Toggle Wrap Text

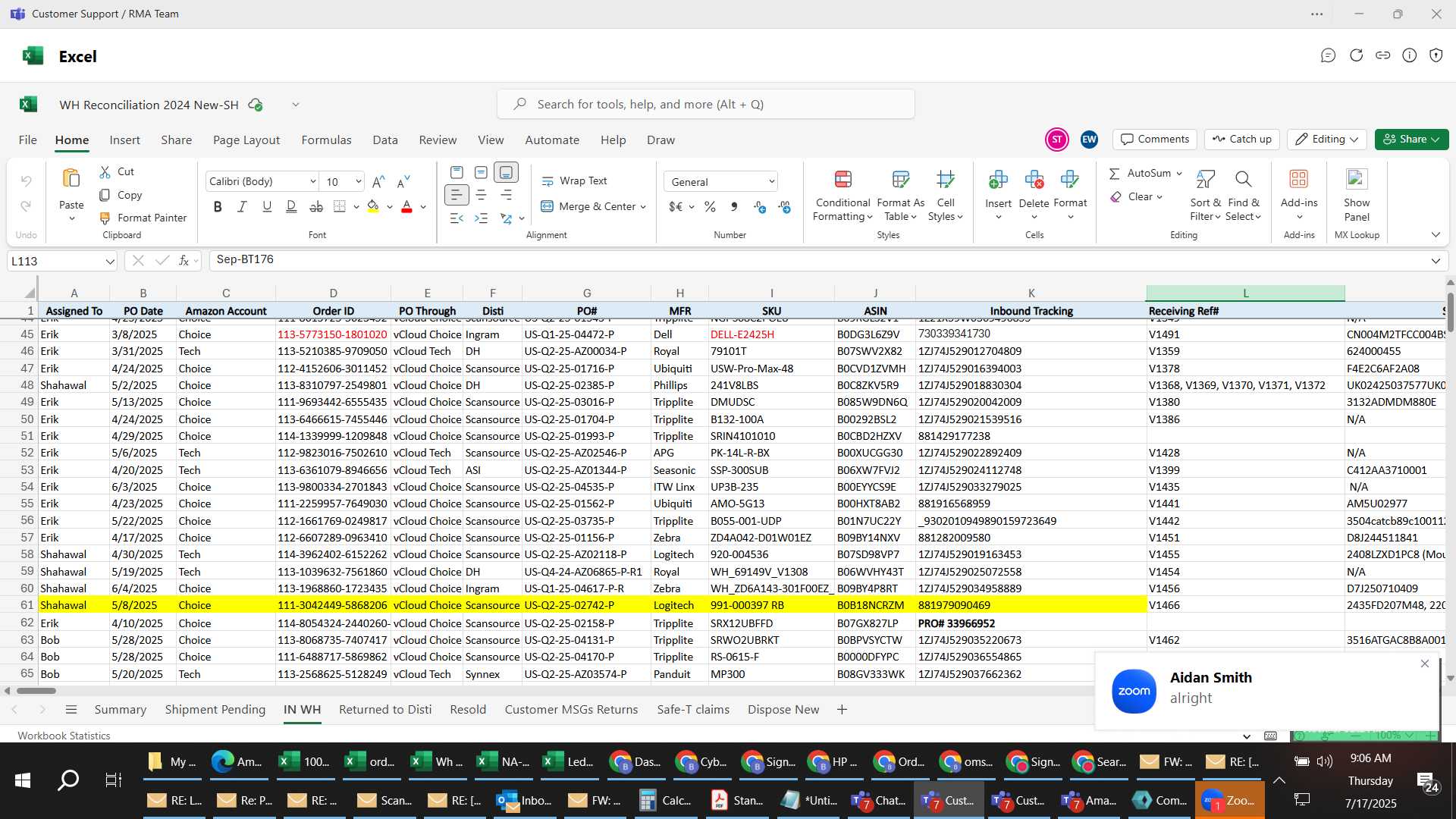click(574, 180)
